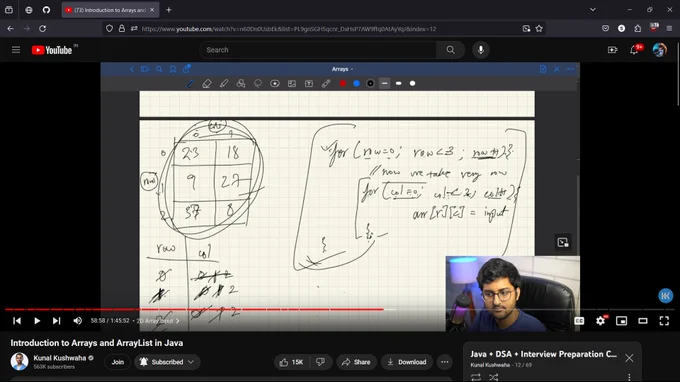Open the account avatar menu
Viewport: 680px width, 382px height.
(659, 50)
